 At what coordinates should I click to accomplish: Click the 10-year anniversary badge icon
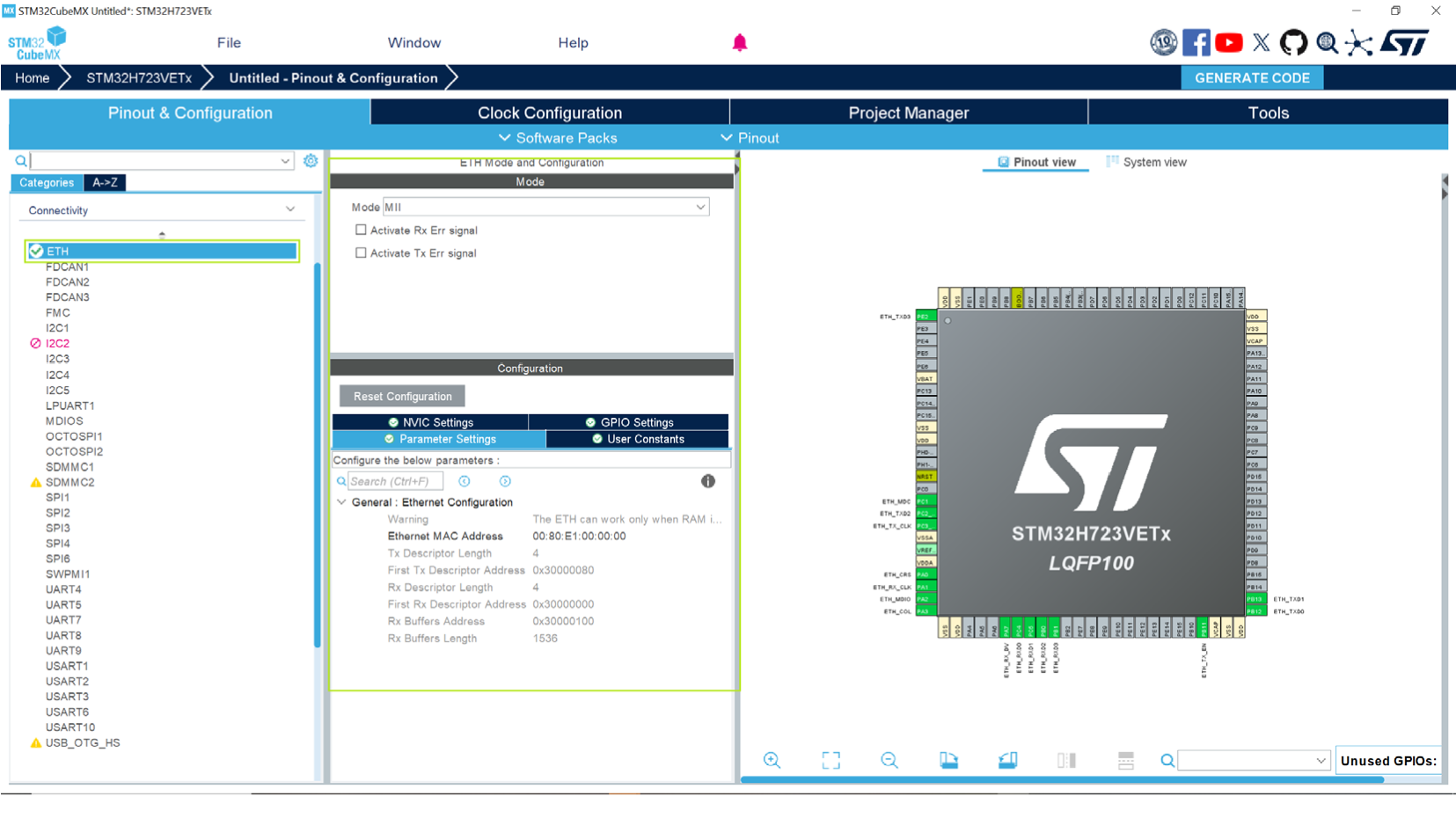coord(1163,42)
